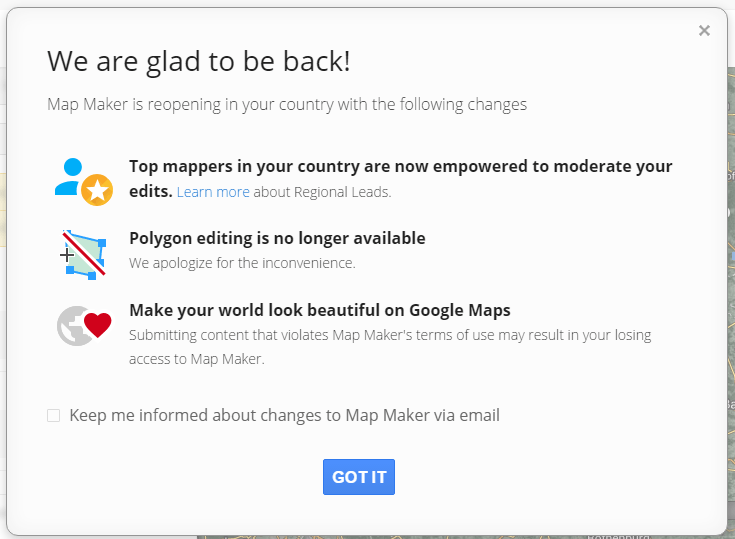Click 'Make your world look beautiful' heading
Screen dimensions: 735x539
tap(320, 310)
